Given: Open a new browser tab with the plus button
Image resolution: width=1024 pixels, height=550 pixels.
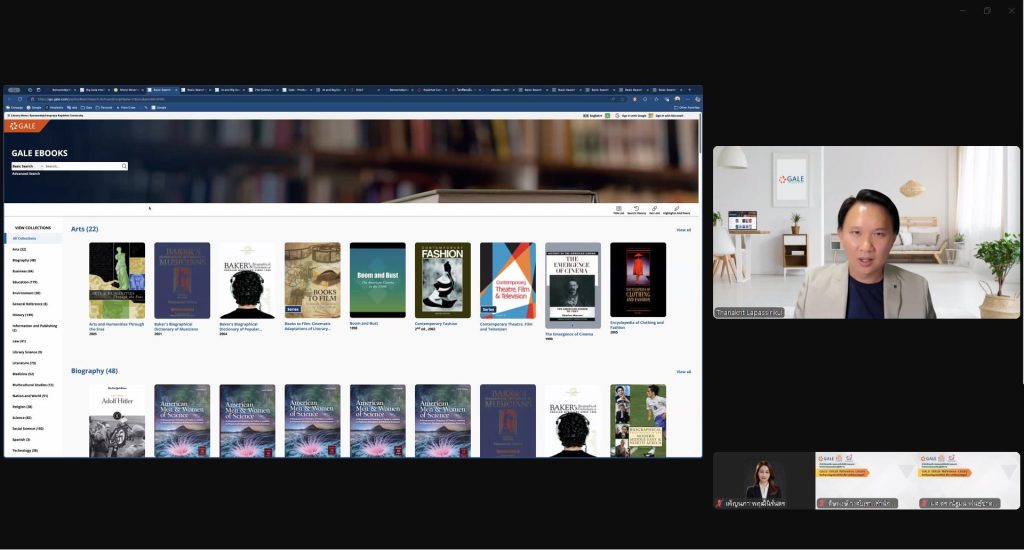Looking at the screenshot, I should (x=690, y=89).
